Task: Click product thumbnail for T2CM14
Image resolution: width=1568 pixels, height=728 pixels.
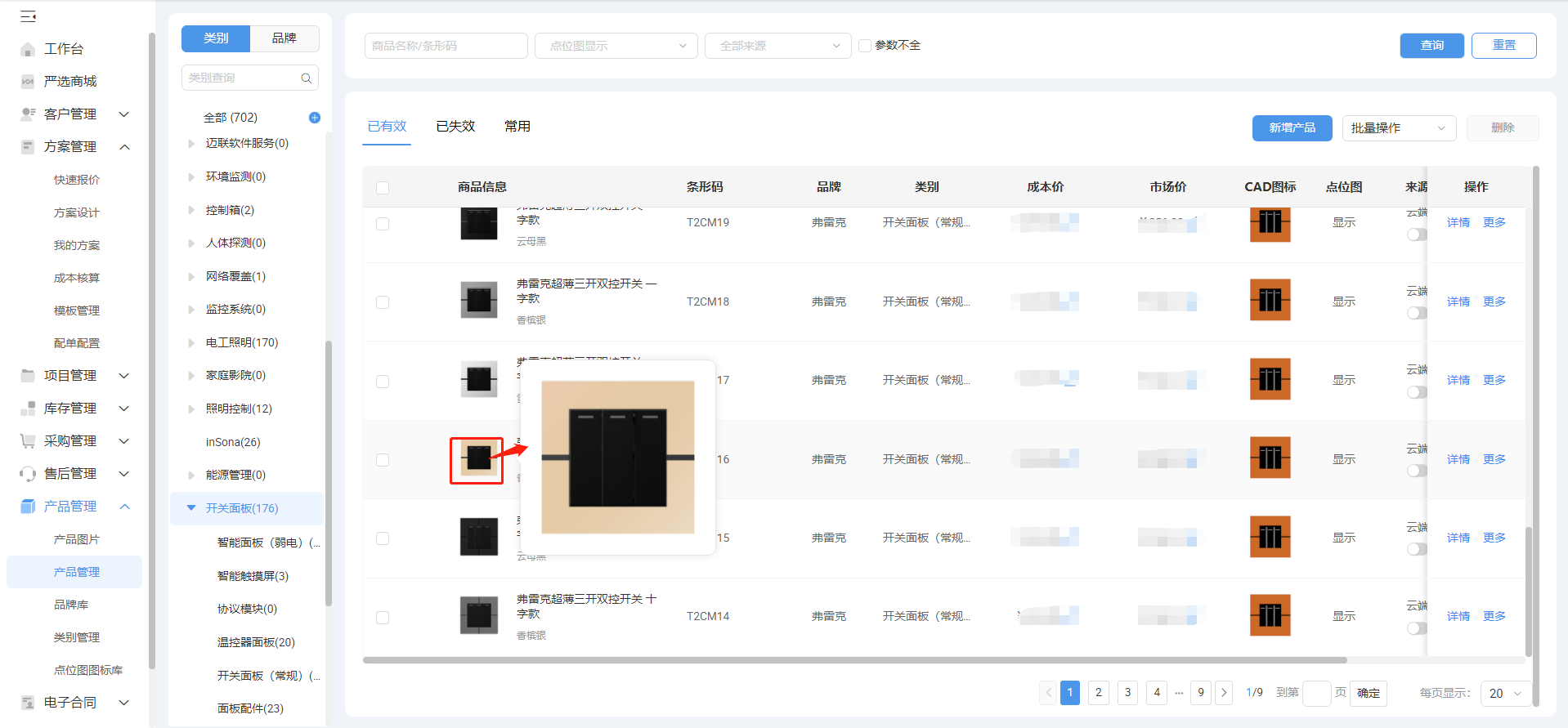Action: (x=479, y=615)
